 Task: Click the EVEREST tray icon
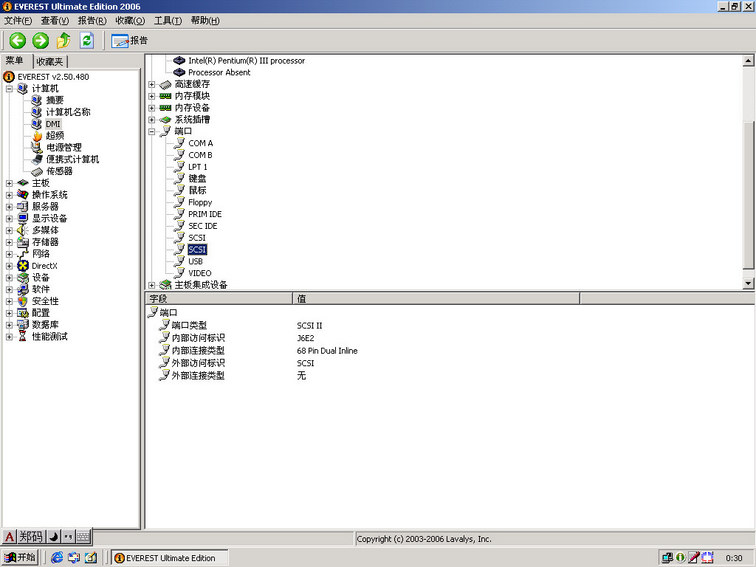(x=680, y=557)
